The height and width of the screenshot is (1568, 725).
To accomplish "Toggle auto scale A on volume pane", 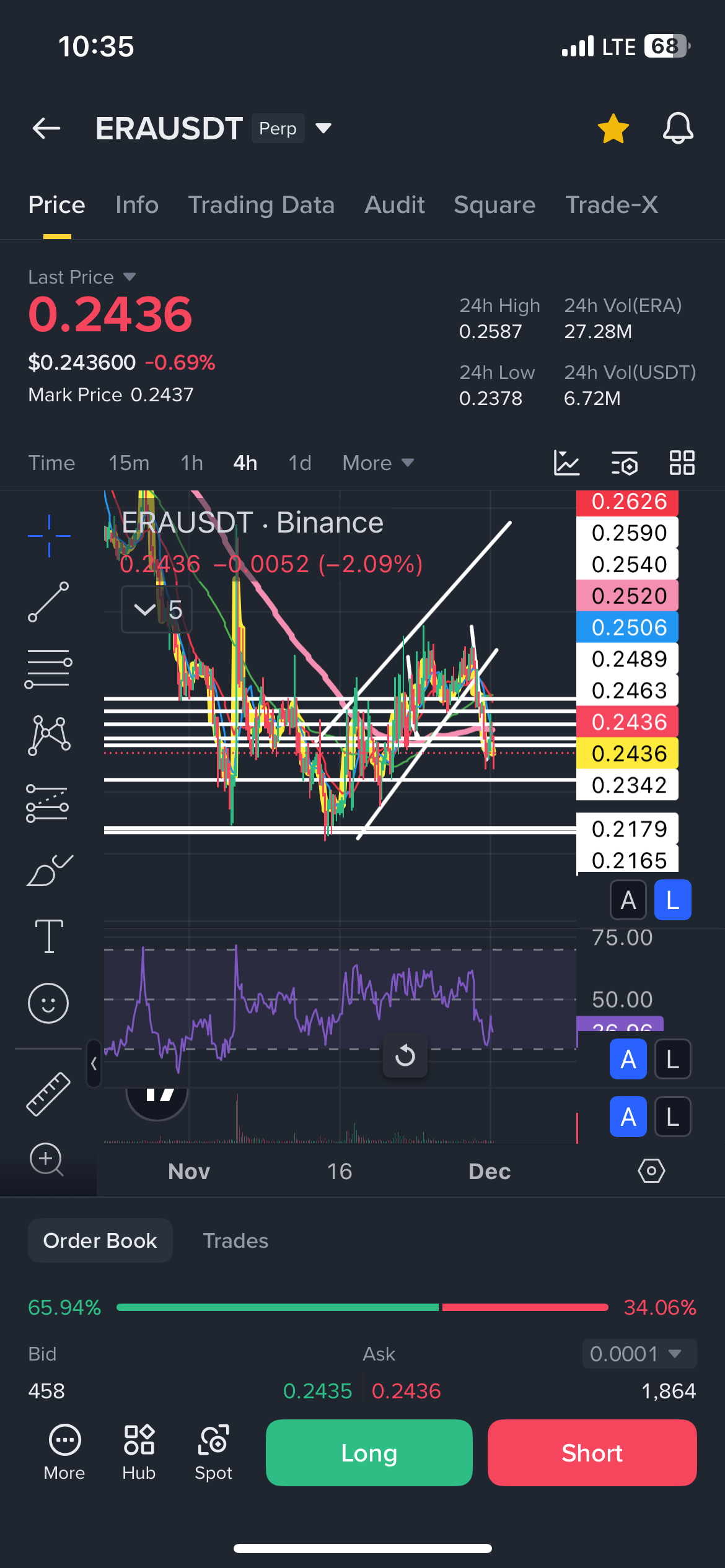I will pos(628,1117).
